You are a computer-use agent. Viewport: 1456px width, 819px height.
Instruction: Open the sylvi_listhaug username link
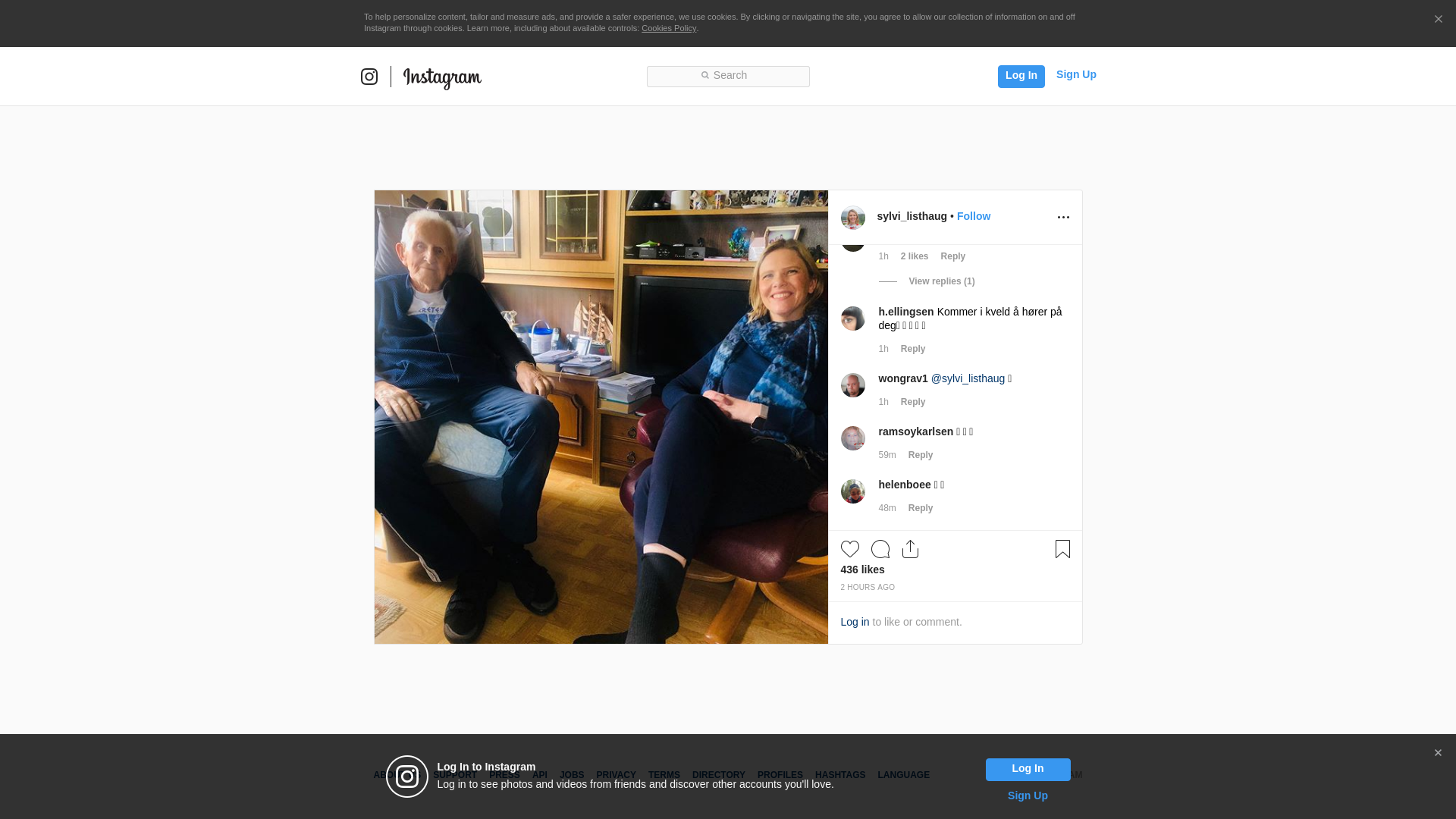pos(912,216)
